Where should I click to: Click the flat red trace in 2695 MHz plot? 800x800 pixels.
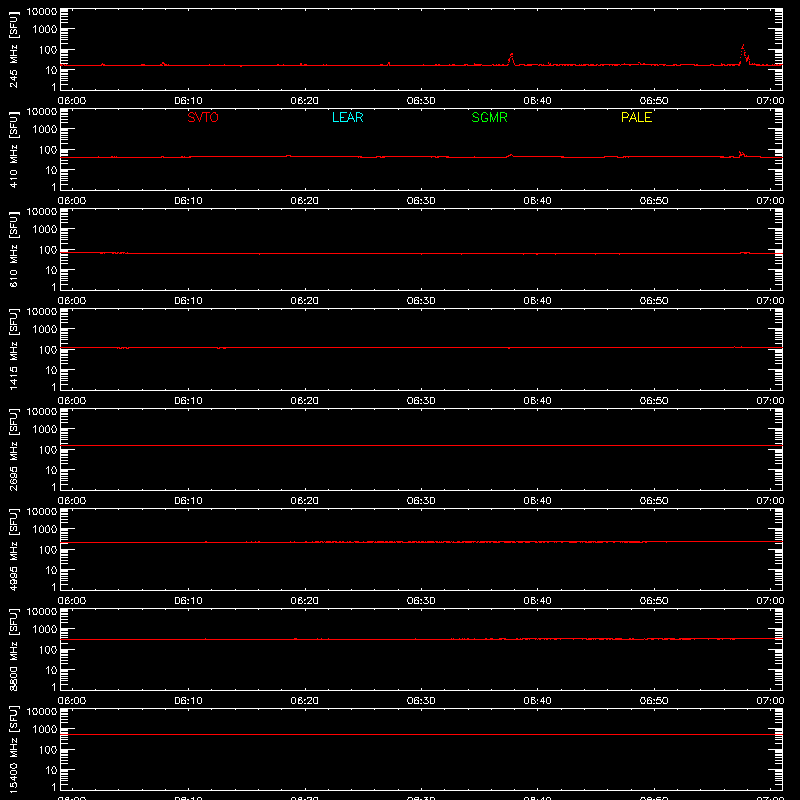(x=421, y=445)
